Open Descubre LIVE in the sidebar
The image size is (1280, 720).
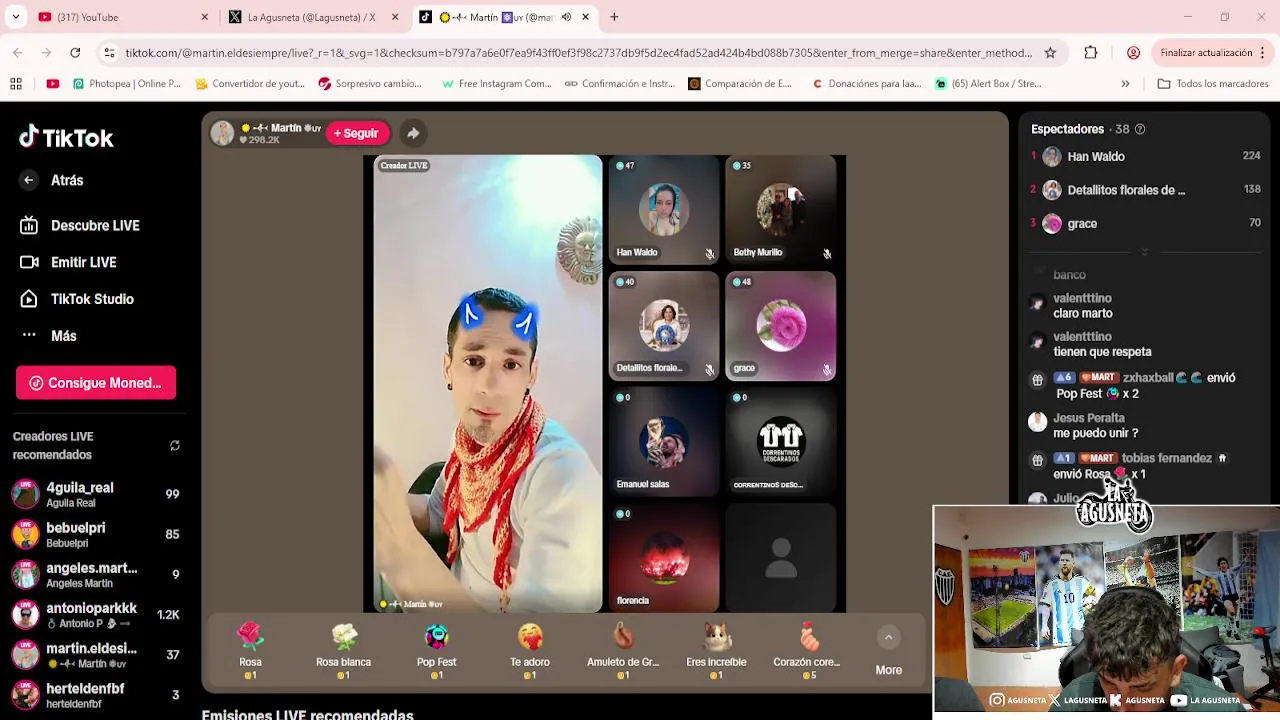click(x=80, y=225)
